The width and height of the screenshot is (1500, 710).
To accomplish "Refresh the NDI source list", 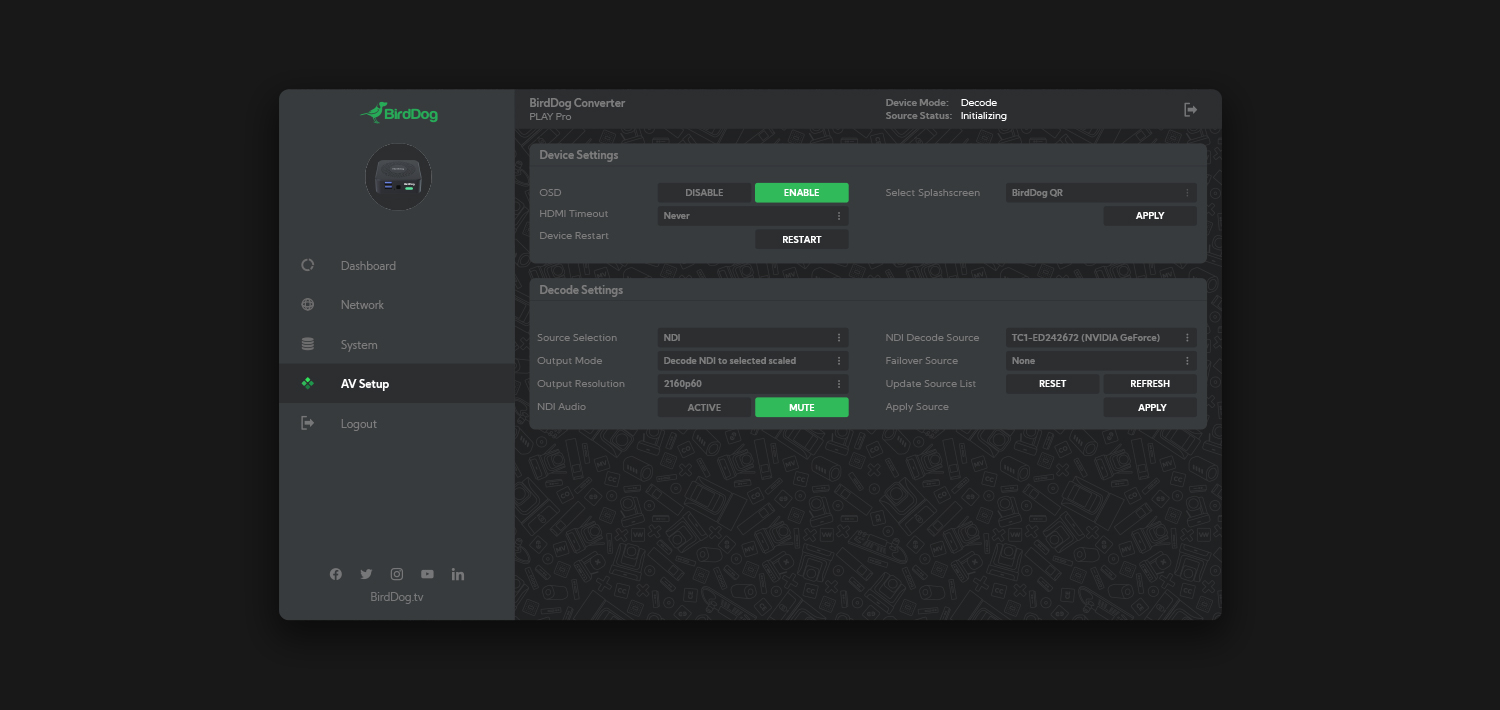I will tap(1149, 384).
